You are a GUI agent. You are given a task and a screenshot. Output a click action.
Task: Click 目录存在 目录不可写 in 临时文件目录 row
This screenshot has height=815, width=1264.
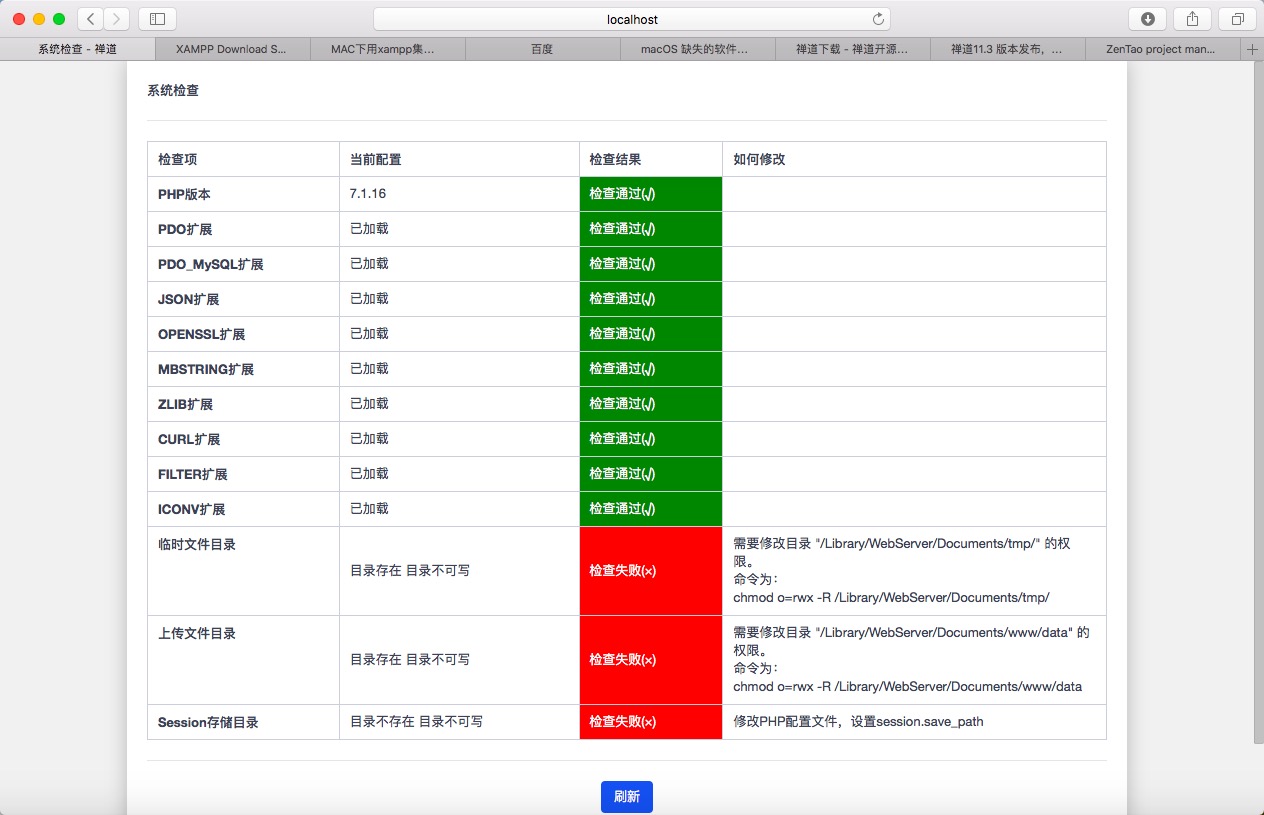pyautogui.click(x=410, y=571)
